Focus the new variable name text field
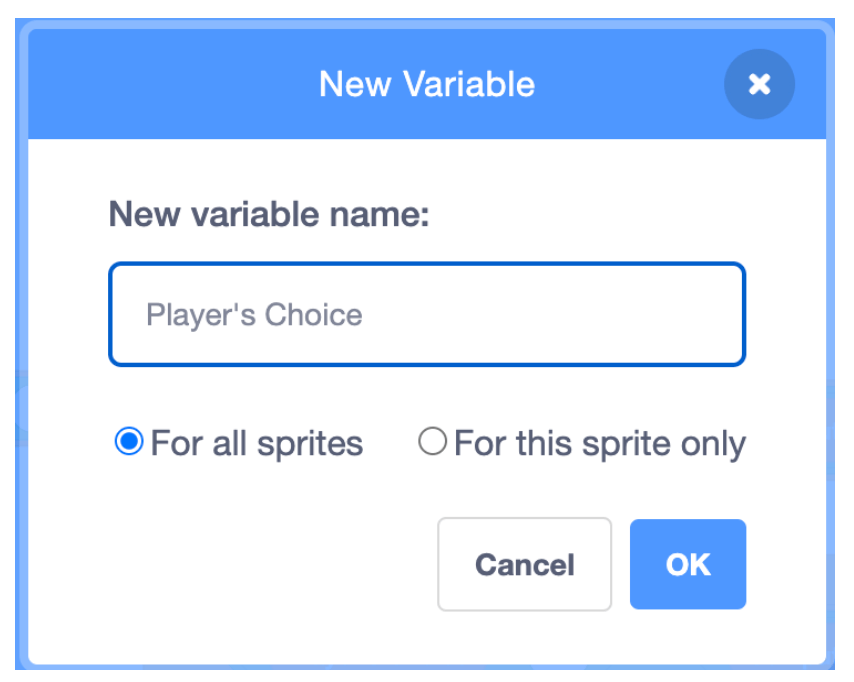This screenshot has height=682, width=854. 427,315
